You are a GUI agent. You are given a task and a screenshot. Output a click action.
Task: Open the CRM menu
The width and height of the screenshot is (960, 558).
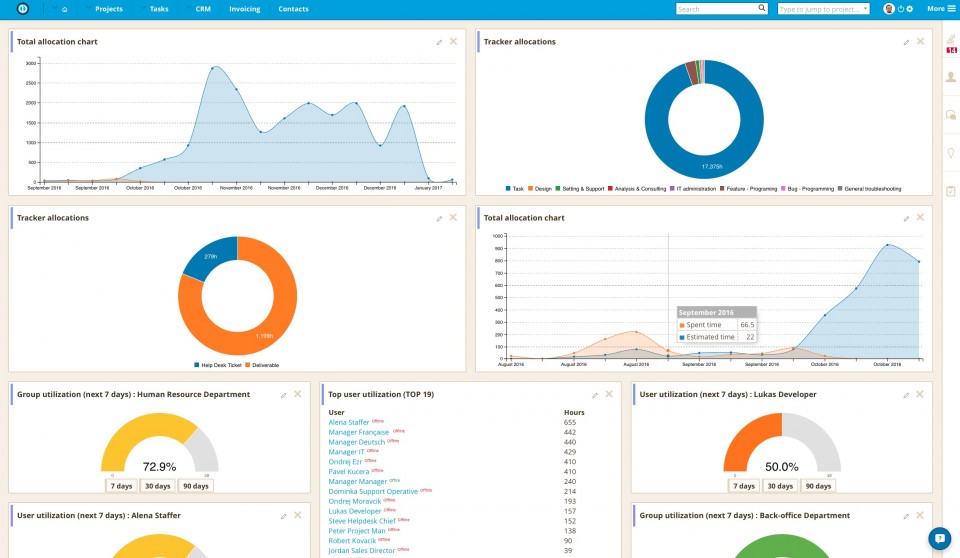(x=203, y=9)
